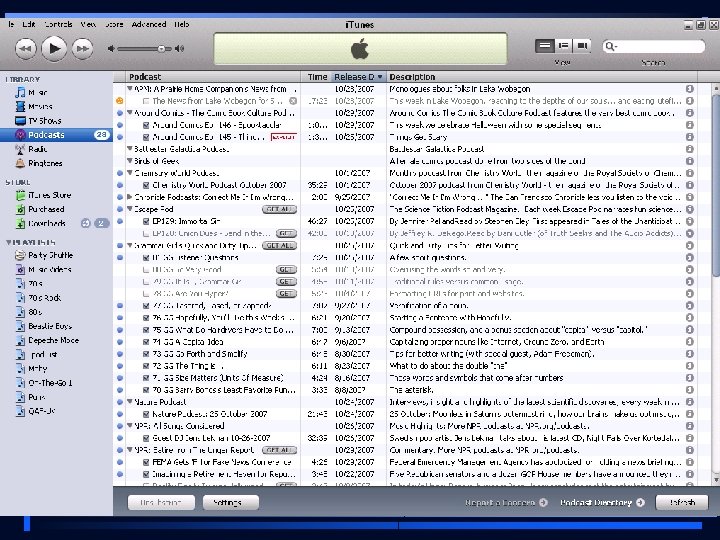Check The News from Lake Wobegon episode

tap(146, 101)
